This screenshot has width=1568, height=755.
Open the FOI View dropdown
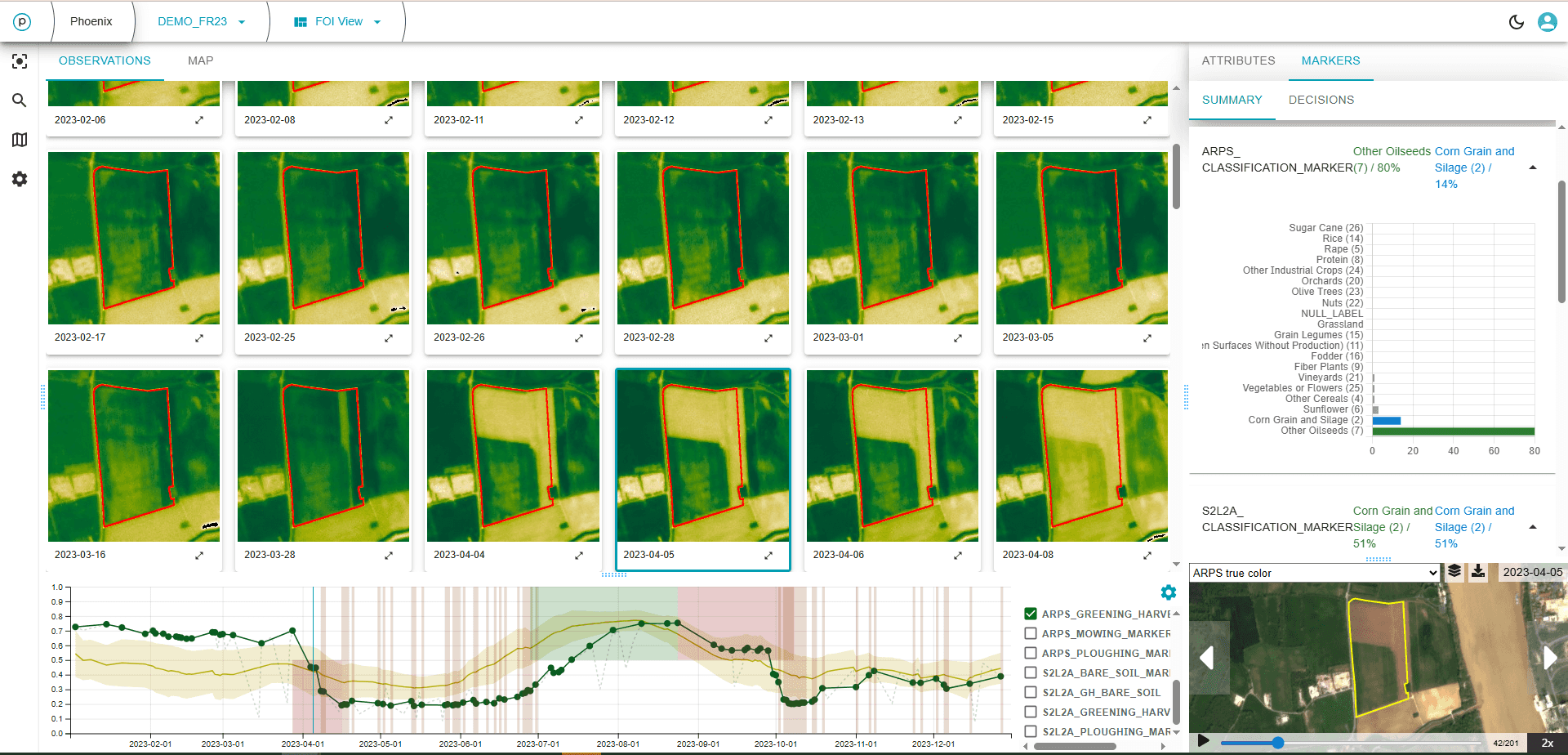pos(337,22)
